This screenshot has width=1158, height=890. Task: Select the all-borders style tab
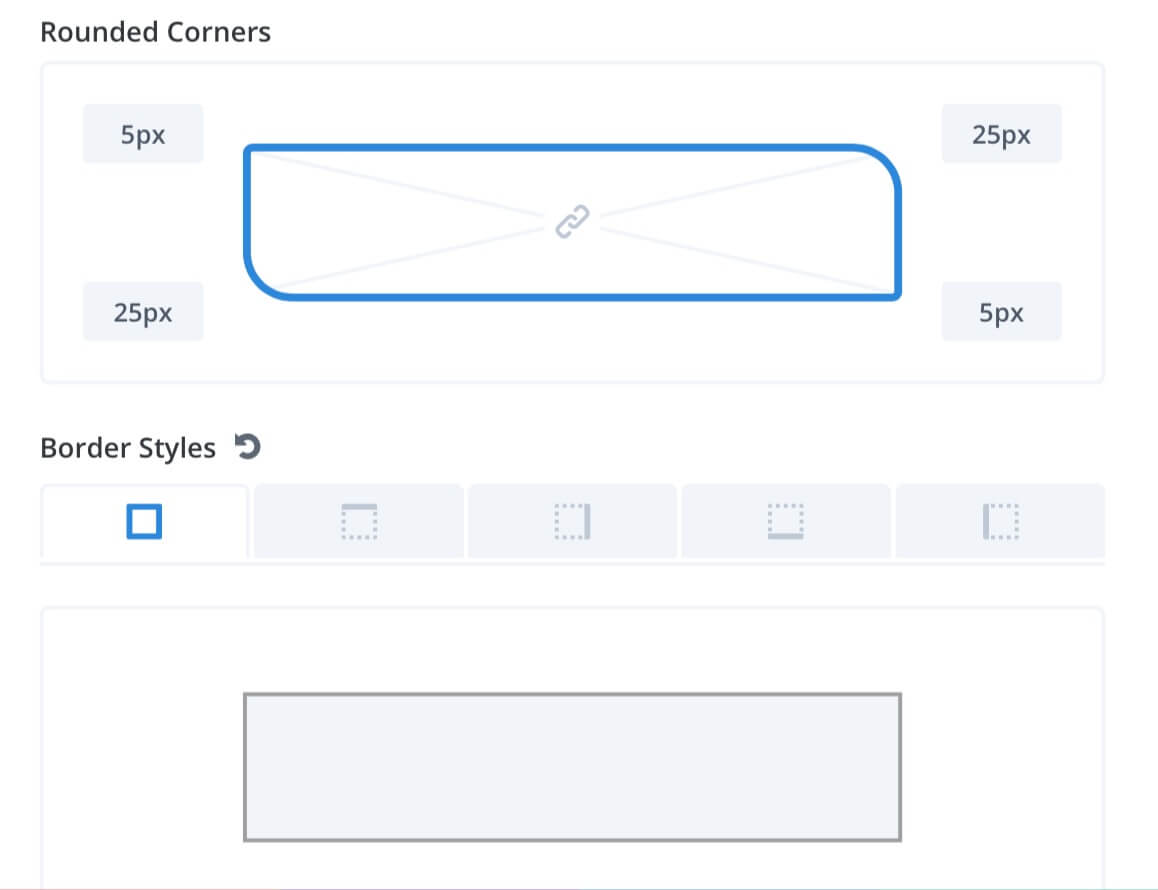coord(145,521)
